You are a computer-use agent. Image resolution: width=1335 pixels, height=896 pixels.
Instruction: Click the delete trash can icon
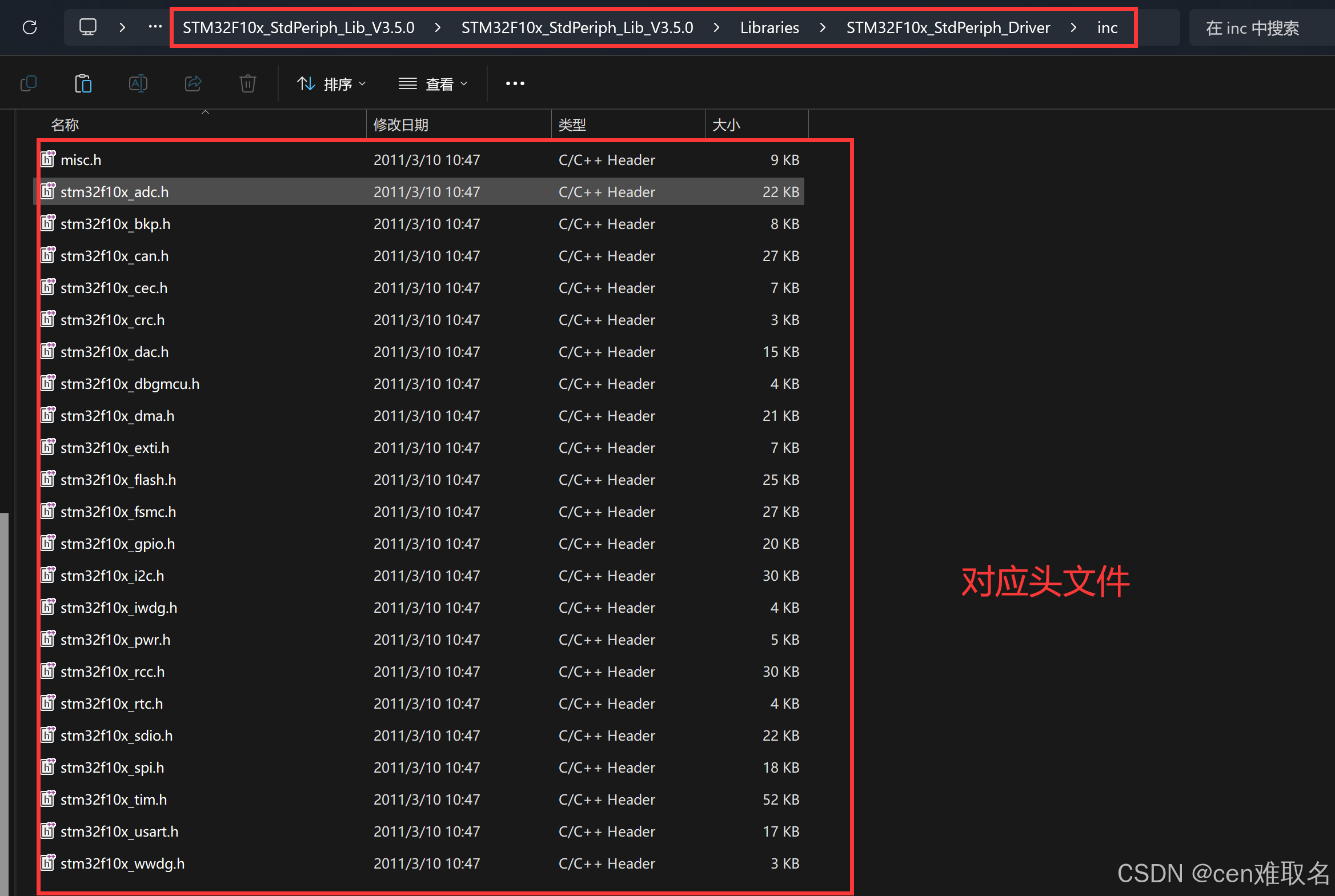[247, 83]
